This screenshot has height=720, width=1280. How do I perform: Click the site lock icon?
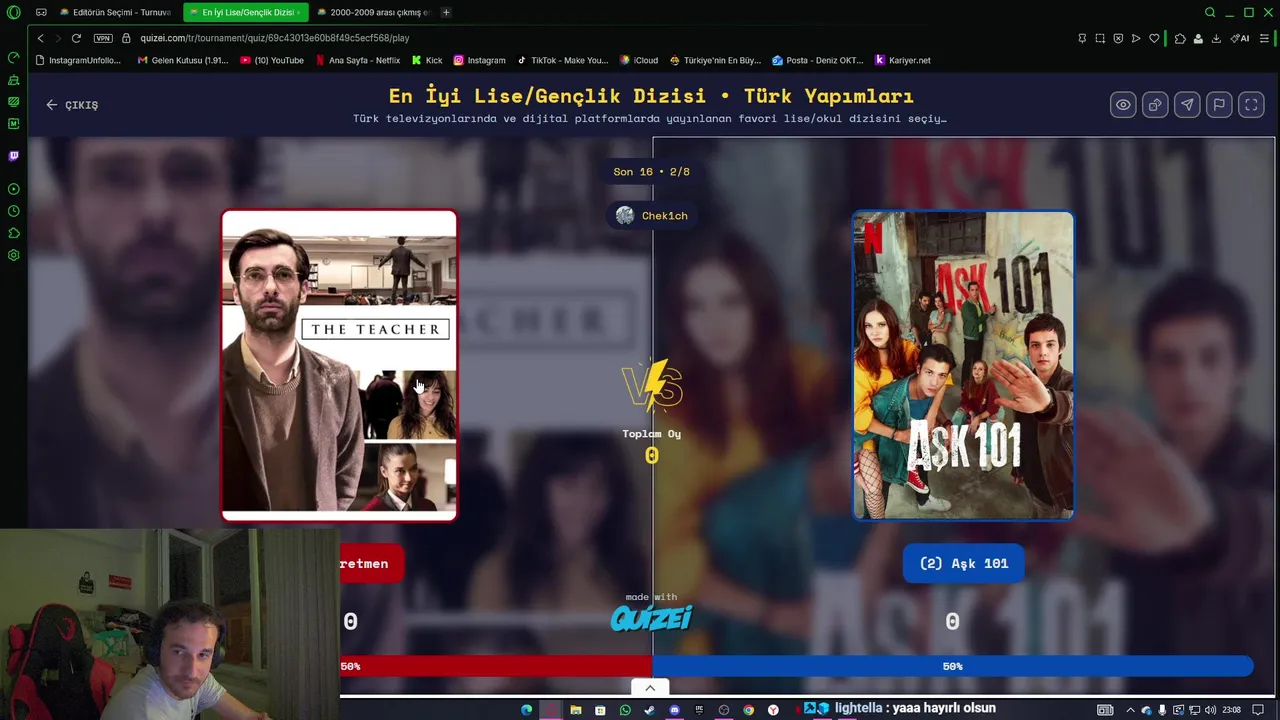coord(127,38)
